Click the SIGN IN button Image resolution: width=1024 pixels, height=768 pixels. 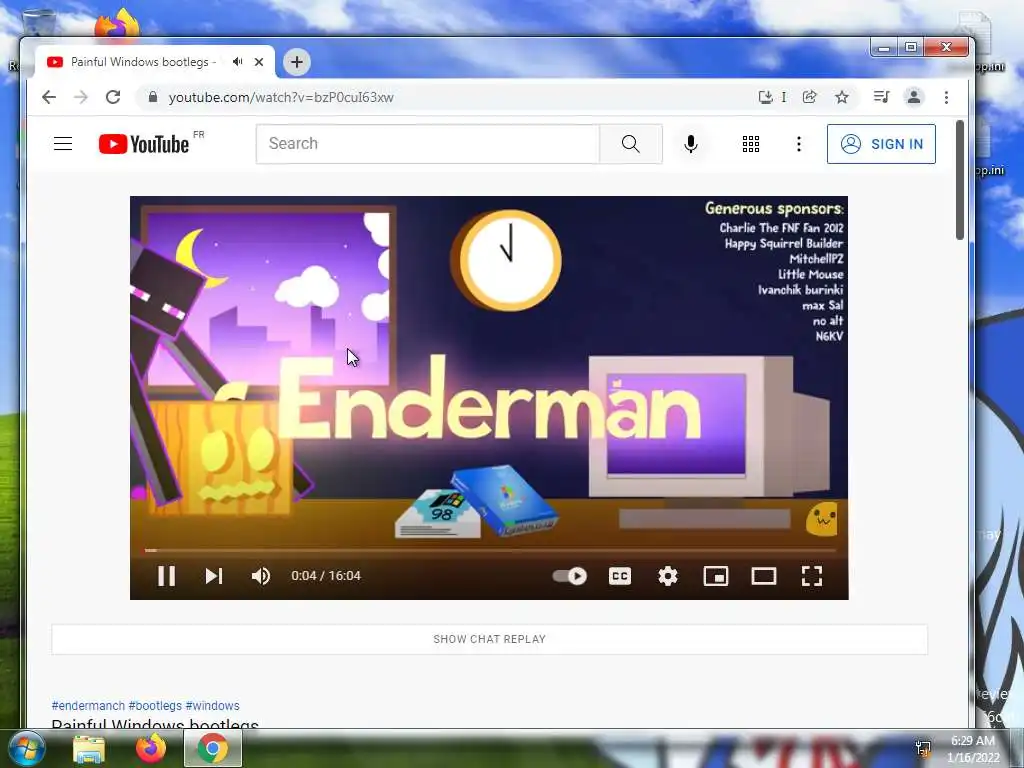[x=881, y=144]
